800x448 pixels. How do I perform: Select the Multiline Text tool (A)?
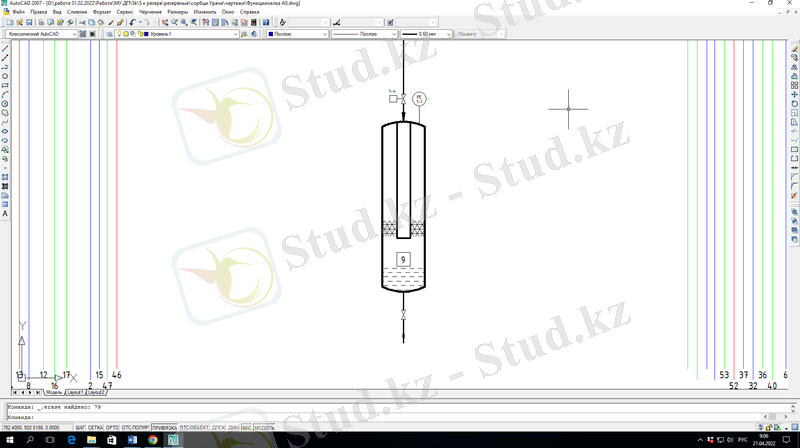point(5,214)
